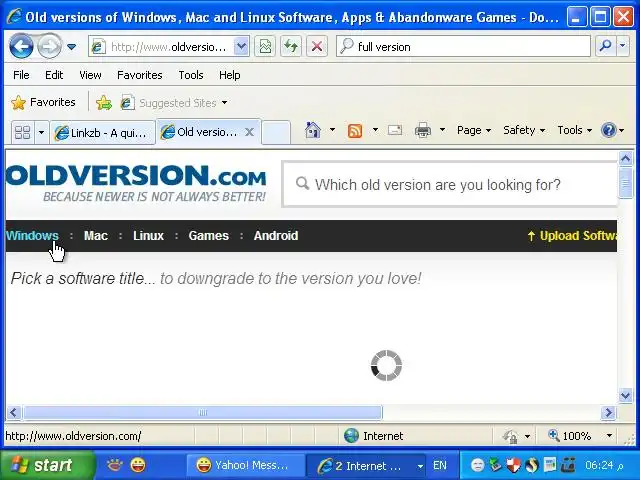
Task: Expand the feeds dropdown arrow
Action: click(x=375, y=130)
